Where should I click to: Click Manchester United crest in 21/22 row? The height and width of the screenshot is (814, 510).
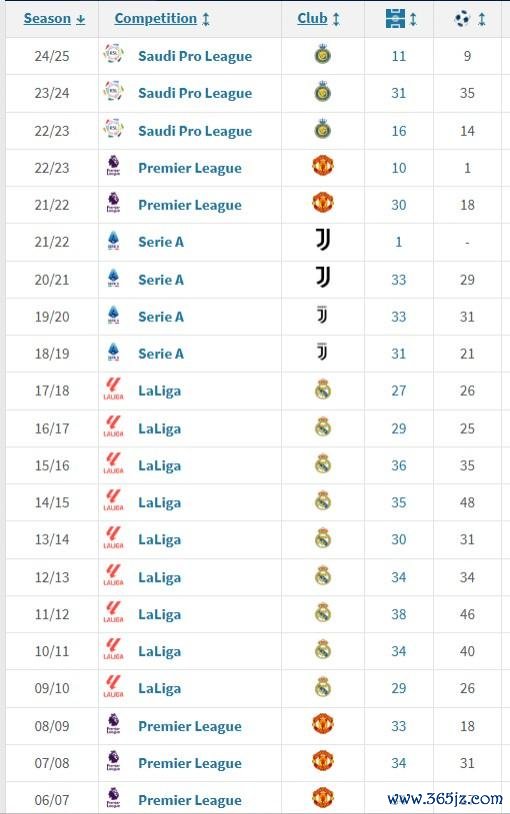click(x=323, y=203)
